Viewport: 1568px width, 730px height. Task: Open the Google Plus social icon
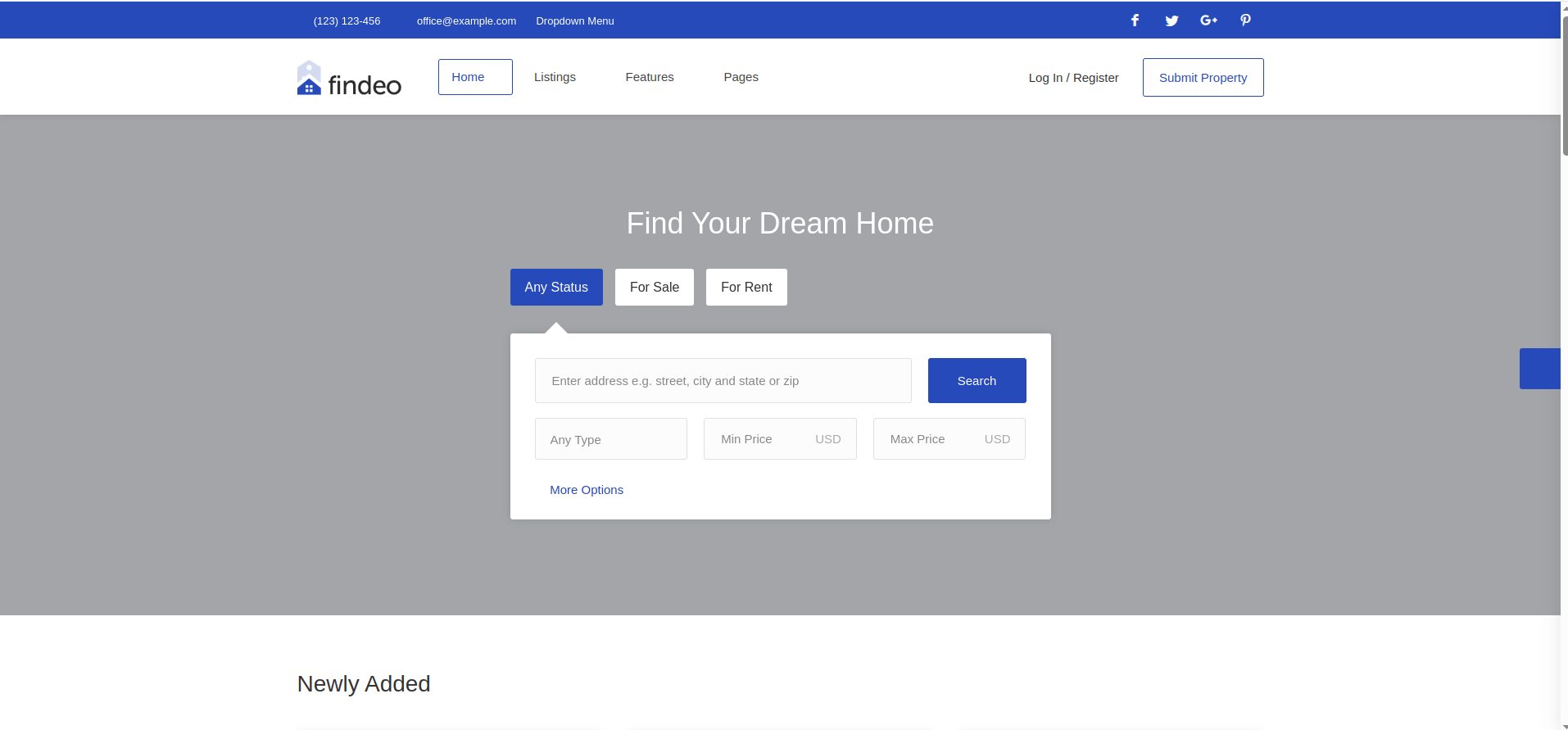pos(1208,20)
